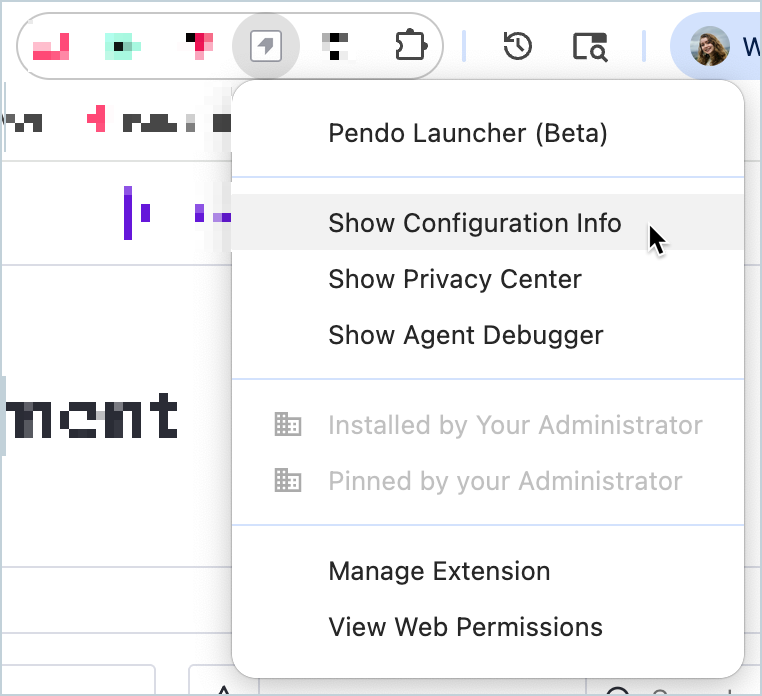
Task: Click the Pendo Launcher extension icon
Action: (x=266, y=46)
